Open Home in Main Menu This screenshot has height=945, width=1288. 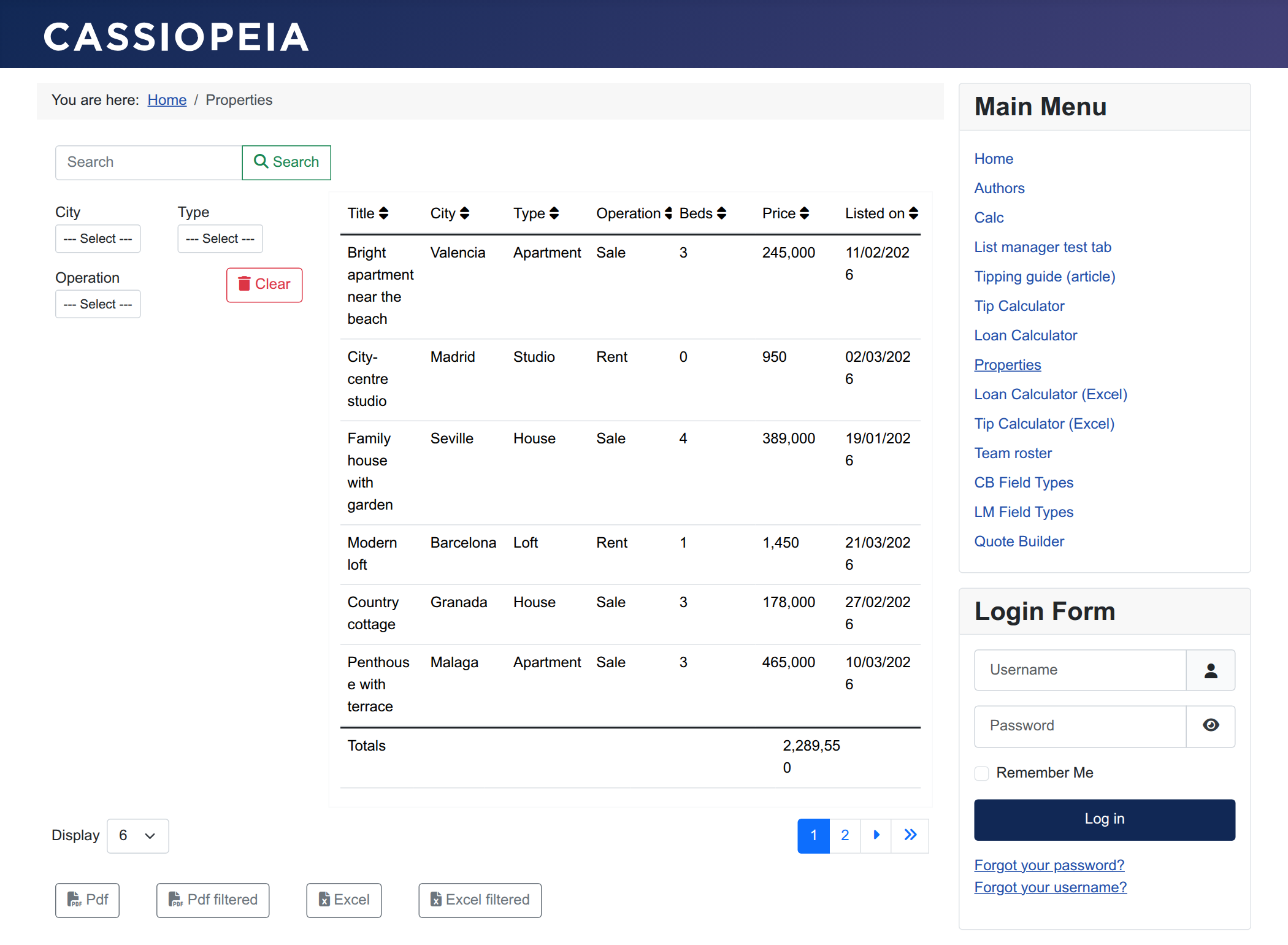point(994,159)
